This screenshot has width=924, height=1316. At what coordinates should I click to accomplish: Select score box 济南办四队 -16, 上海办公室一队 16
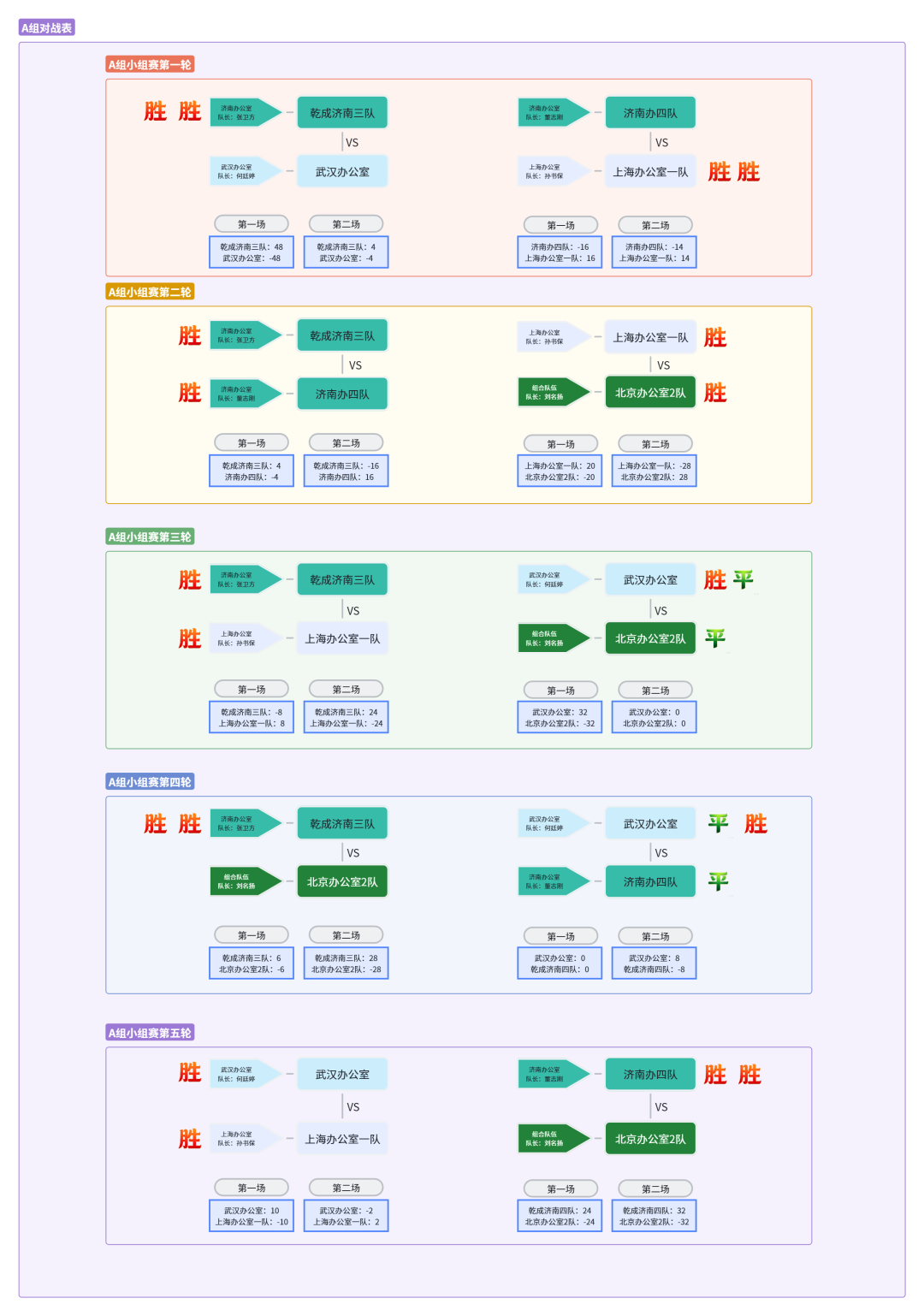560,252
